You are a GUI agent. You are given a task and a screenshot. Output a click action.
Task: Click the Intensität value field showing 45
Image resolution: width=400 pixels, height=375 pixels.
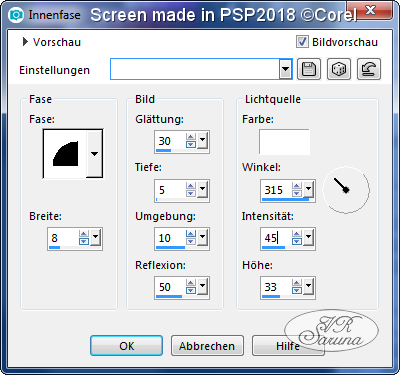coord(276,238)
